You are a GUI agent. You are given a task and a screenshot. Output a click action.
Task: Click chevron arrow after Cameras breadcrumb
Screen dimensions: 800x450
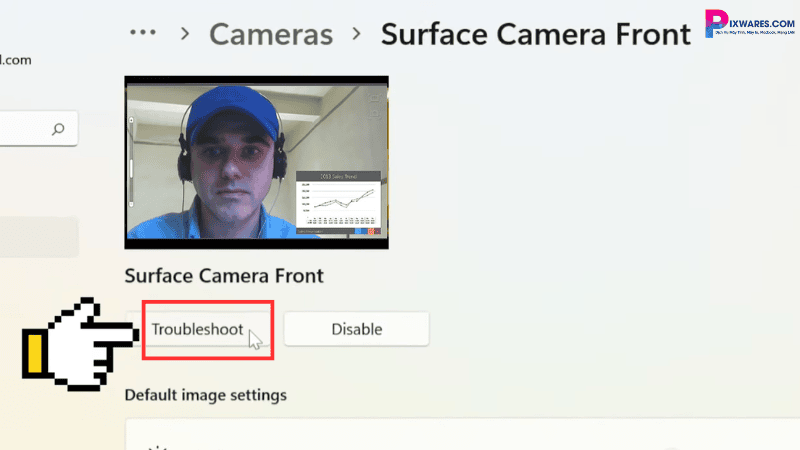pyautogui.click(x=356, y=35)
